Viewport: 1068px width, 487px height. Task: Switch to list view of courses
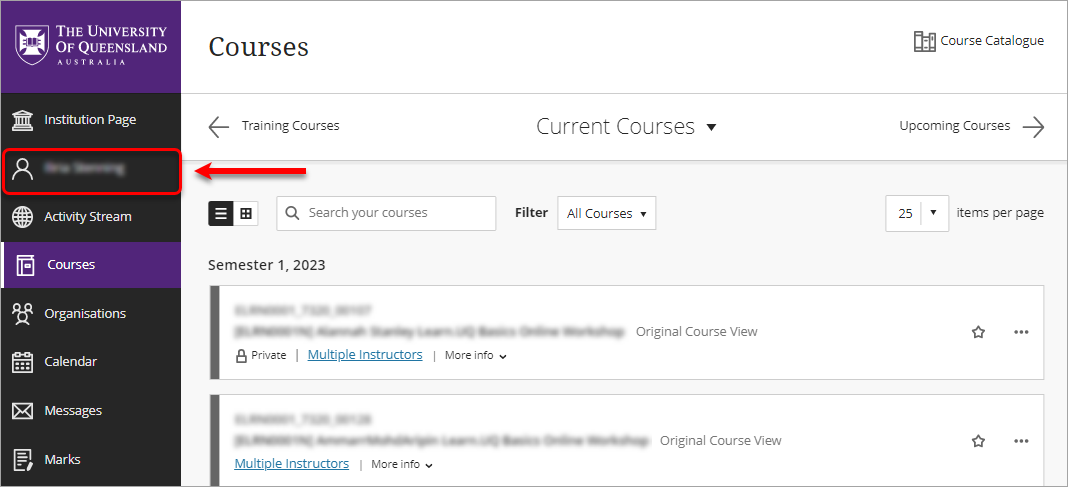(x=221, y=213)
